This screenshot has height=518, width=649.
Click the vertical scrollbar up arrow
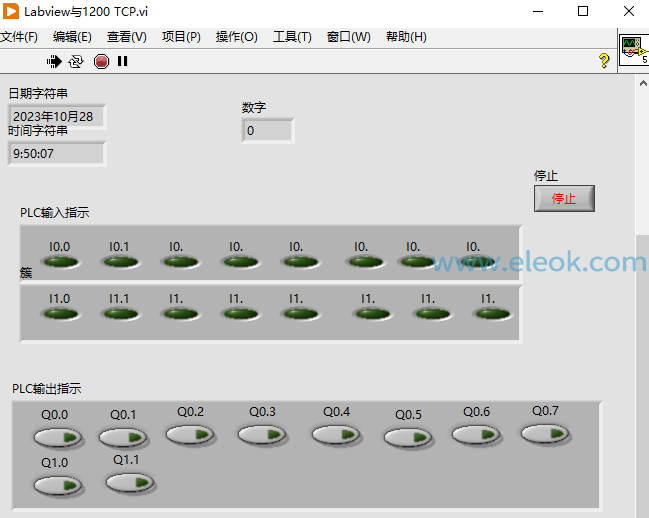[x=643, y=84]
